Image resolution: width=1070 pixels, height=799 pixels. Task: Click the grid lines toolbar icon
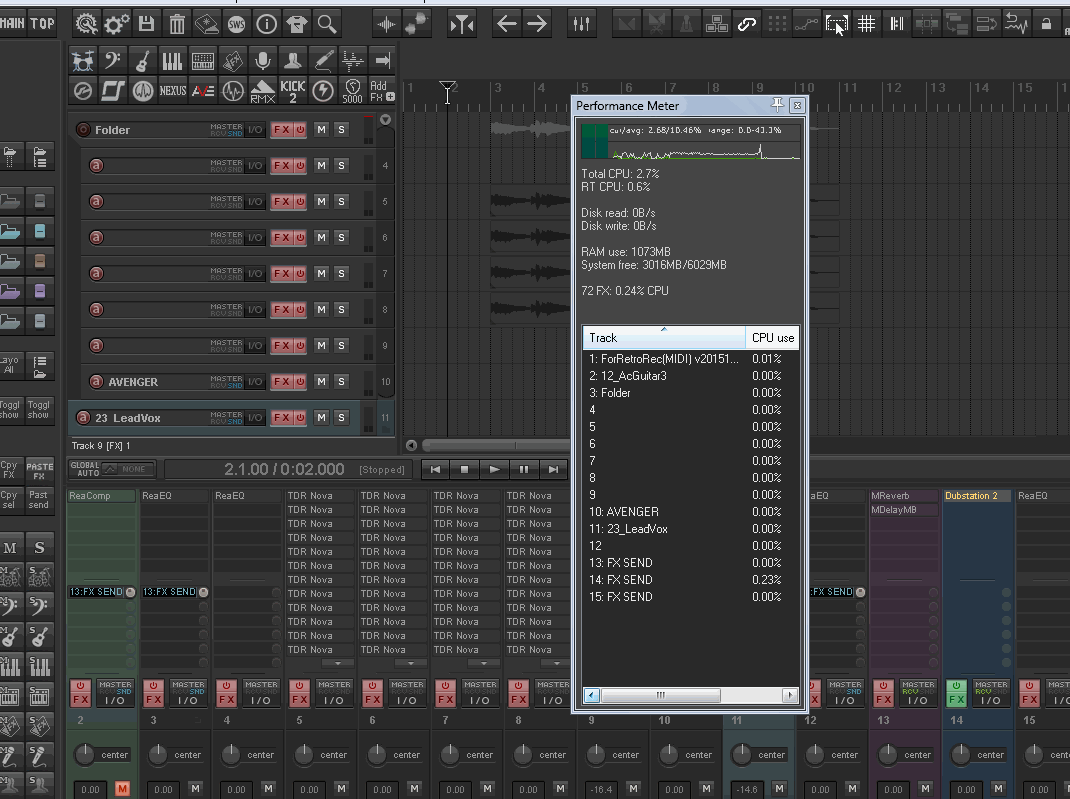(x=867, y=24)
